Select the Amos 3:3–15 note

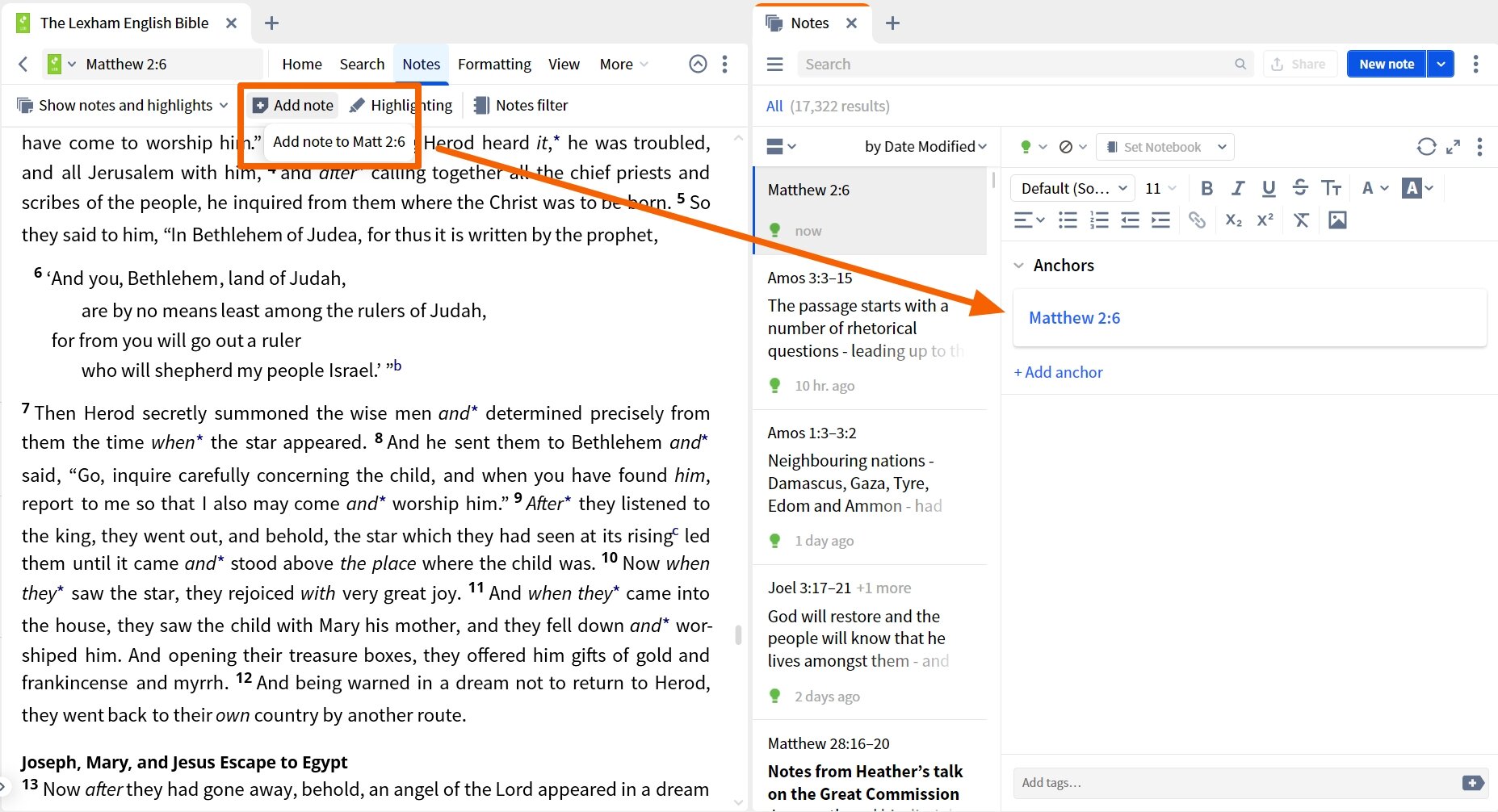point(871,332)
